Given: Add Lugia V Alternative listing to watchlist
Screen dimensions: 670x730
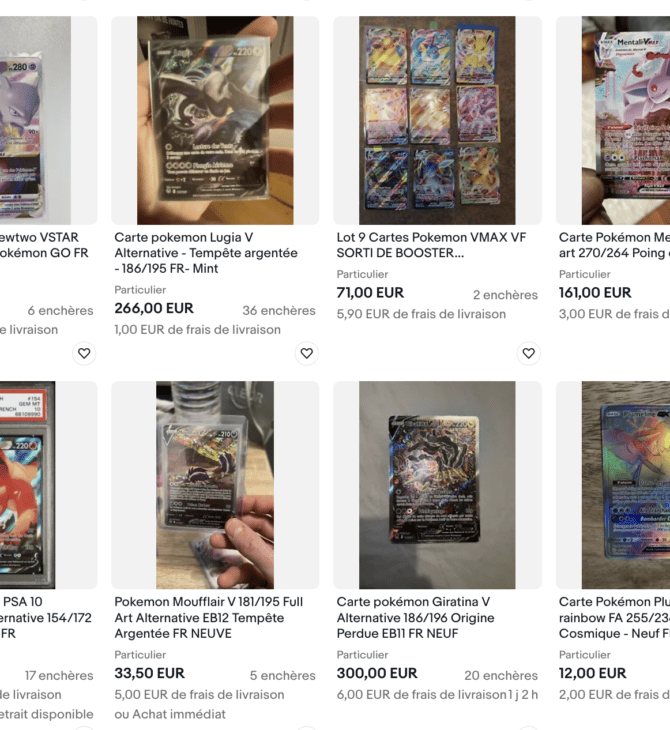Looking at the screenshot, I should click(x=306, y=353).
